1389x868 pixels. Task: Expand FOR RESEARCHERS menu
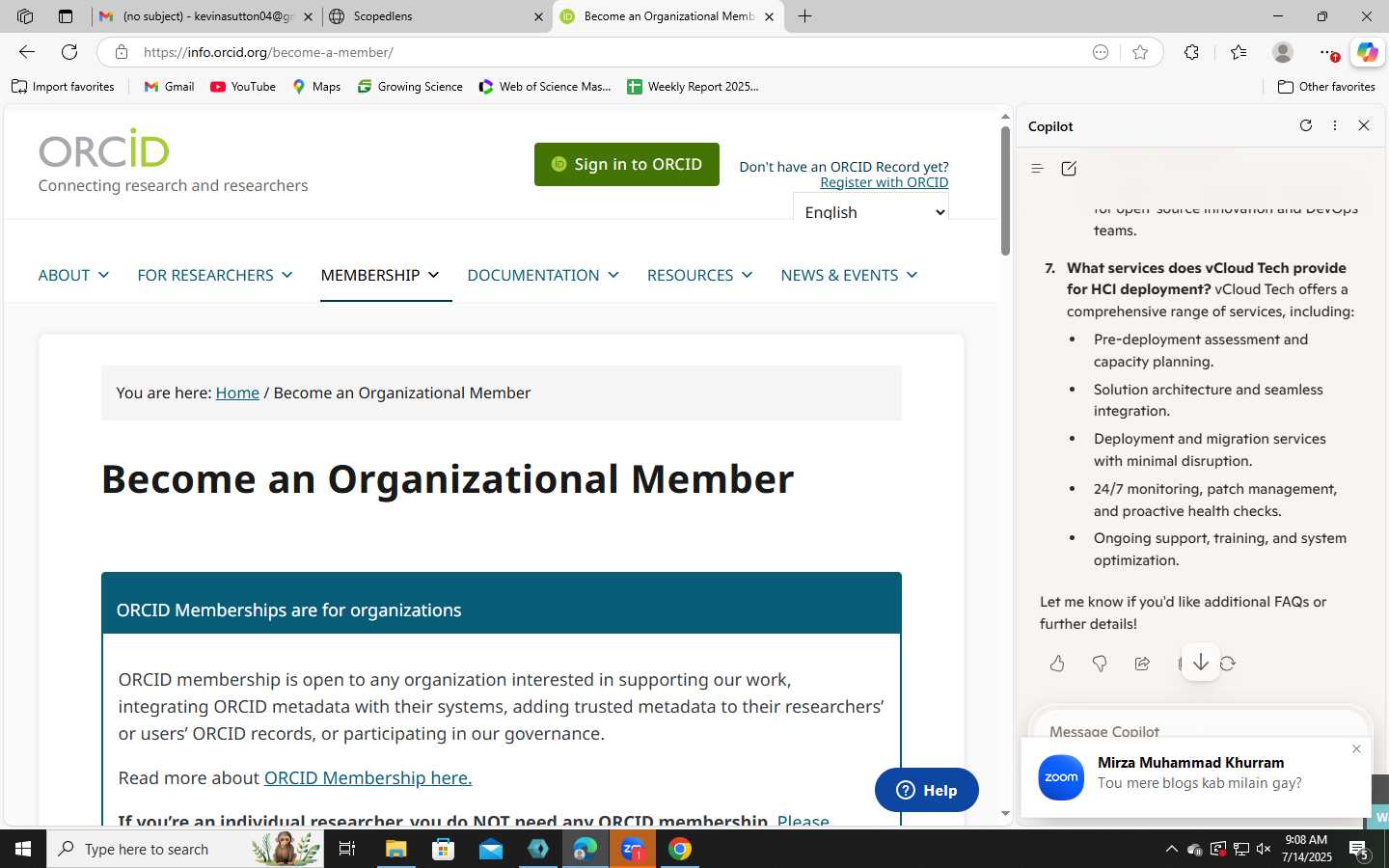point(215,275)
